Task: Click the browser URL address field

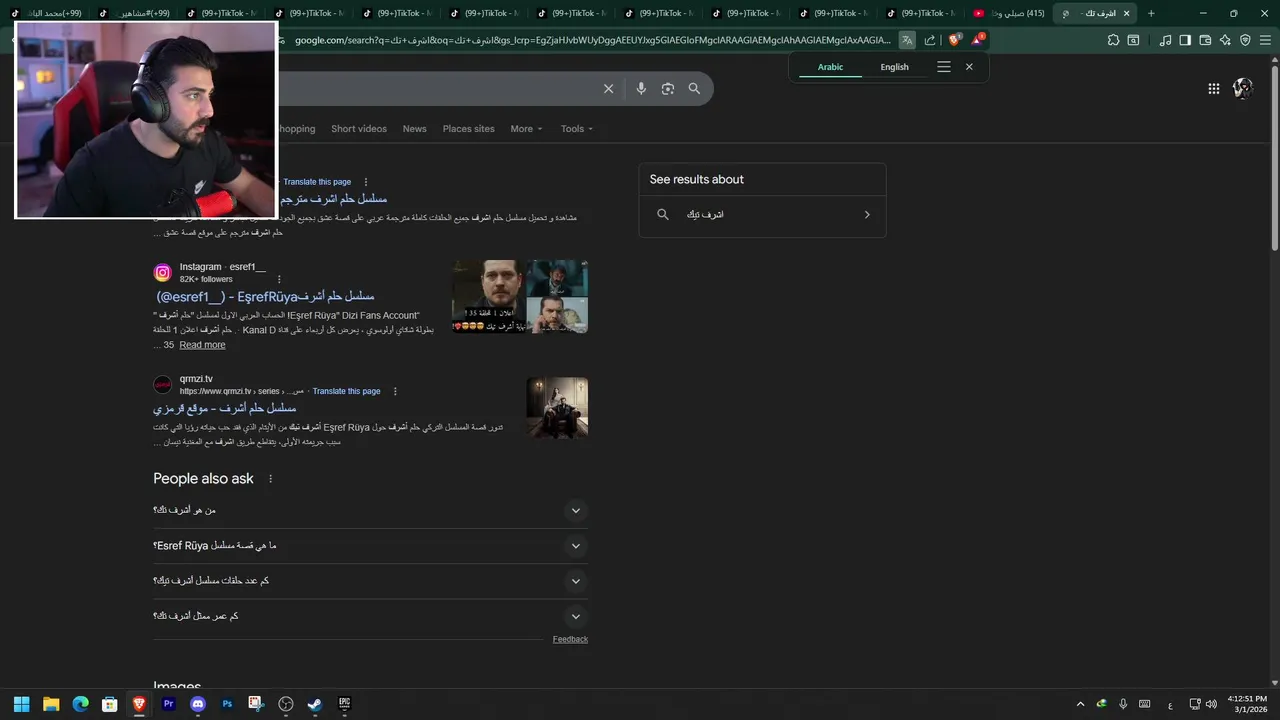Action: click(592, 40)
